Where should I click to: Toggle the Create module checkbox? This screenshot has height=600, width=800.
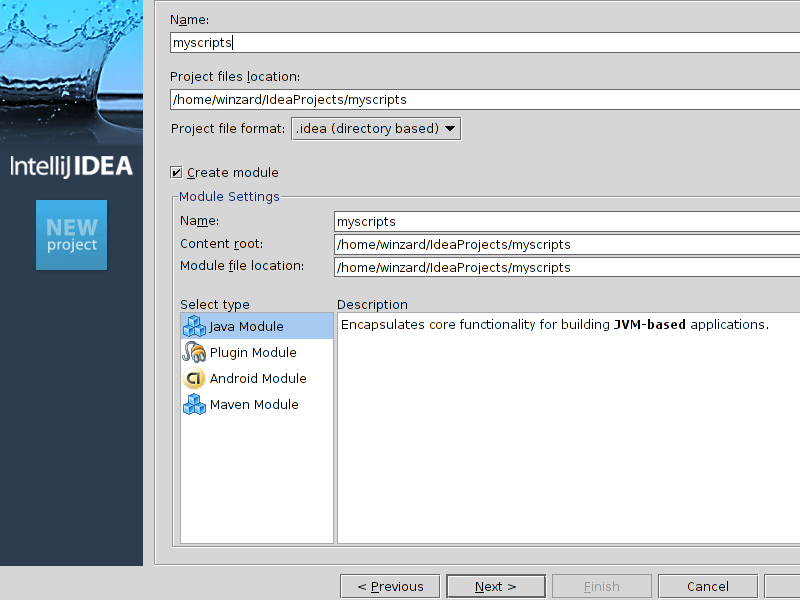[177, 172]
